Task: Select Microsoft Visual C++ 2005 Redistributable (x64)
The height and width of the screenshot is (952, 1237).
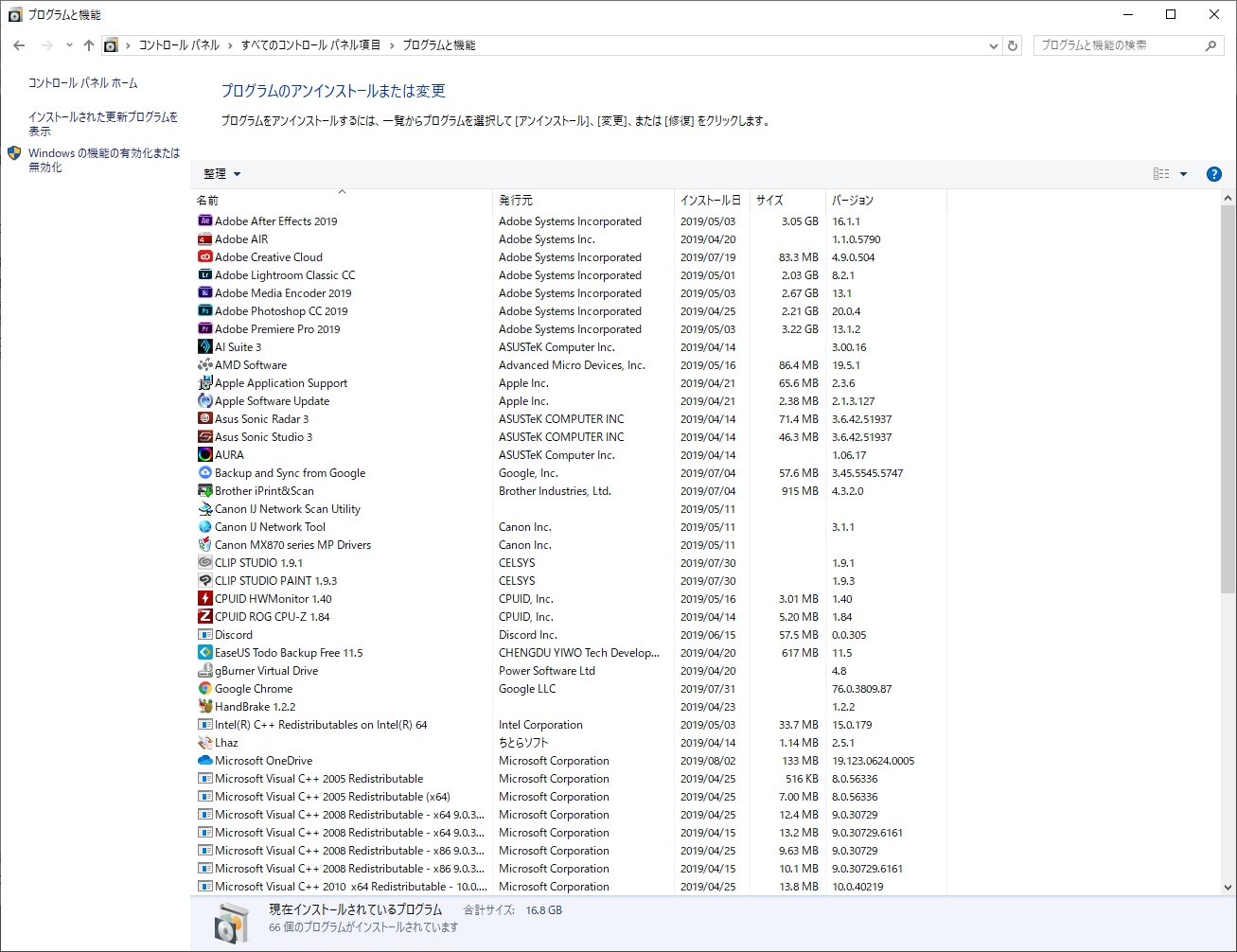Action: [x=572, y=797]
